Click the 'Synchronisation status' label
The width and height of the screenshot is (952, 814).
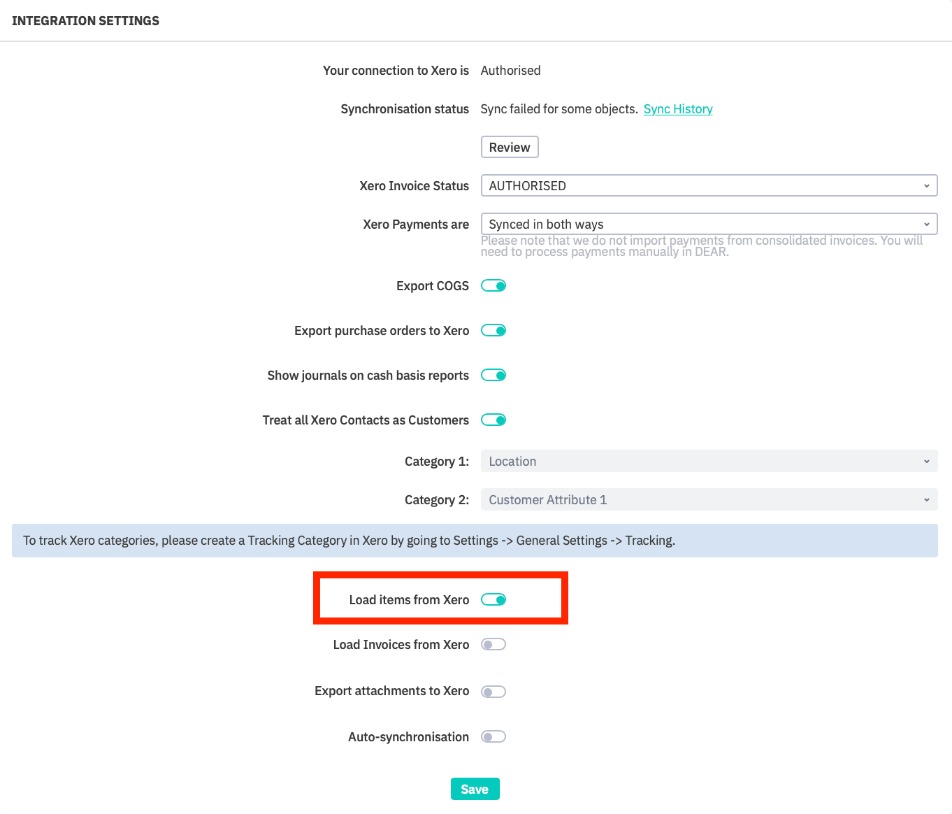click(404, 109)
